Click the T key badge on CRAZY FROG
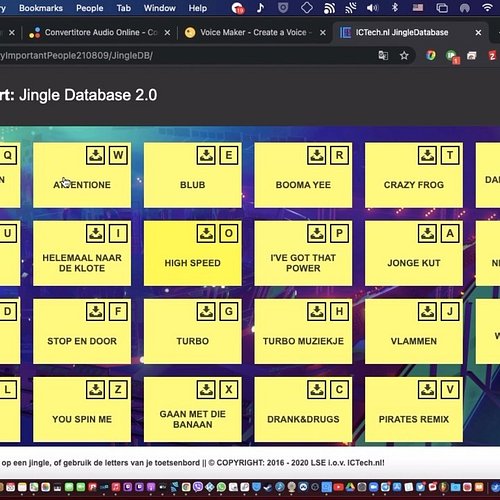 [450, 155]
